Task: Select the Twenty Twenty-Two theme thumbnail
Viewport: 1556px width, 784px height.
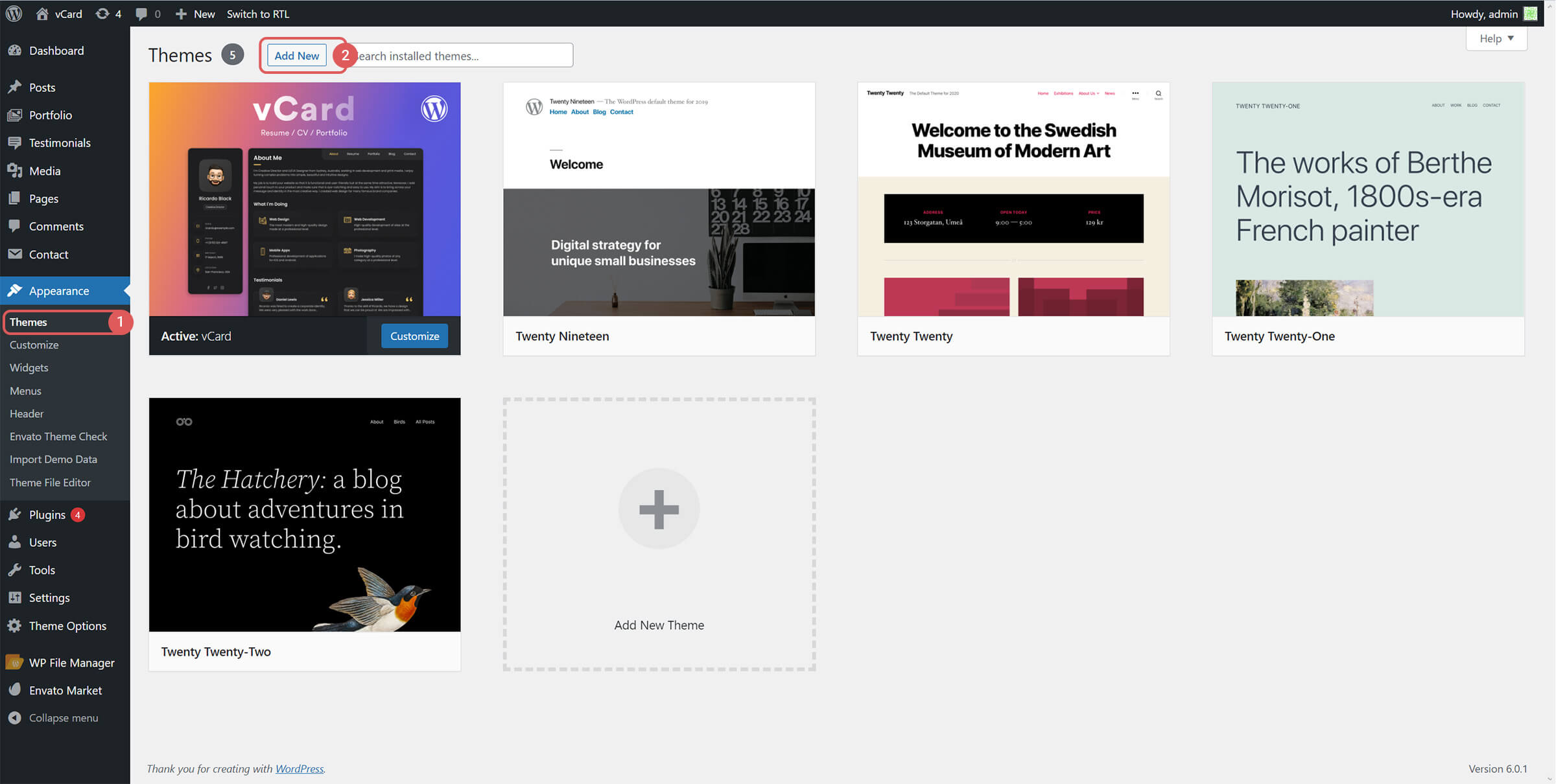Action: (305, 514)
